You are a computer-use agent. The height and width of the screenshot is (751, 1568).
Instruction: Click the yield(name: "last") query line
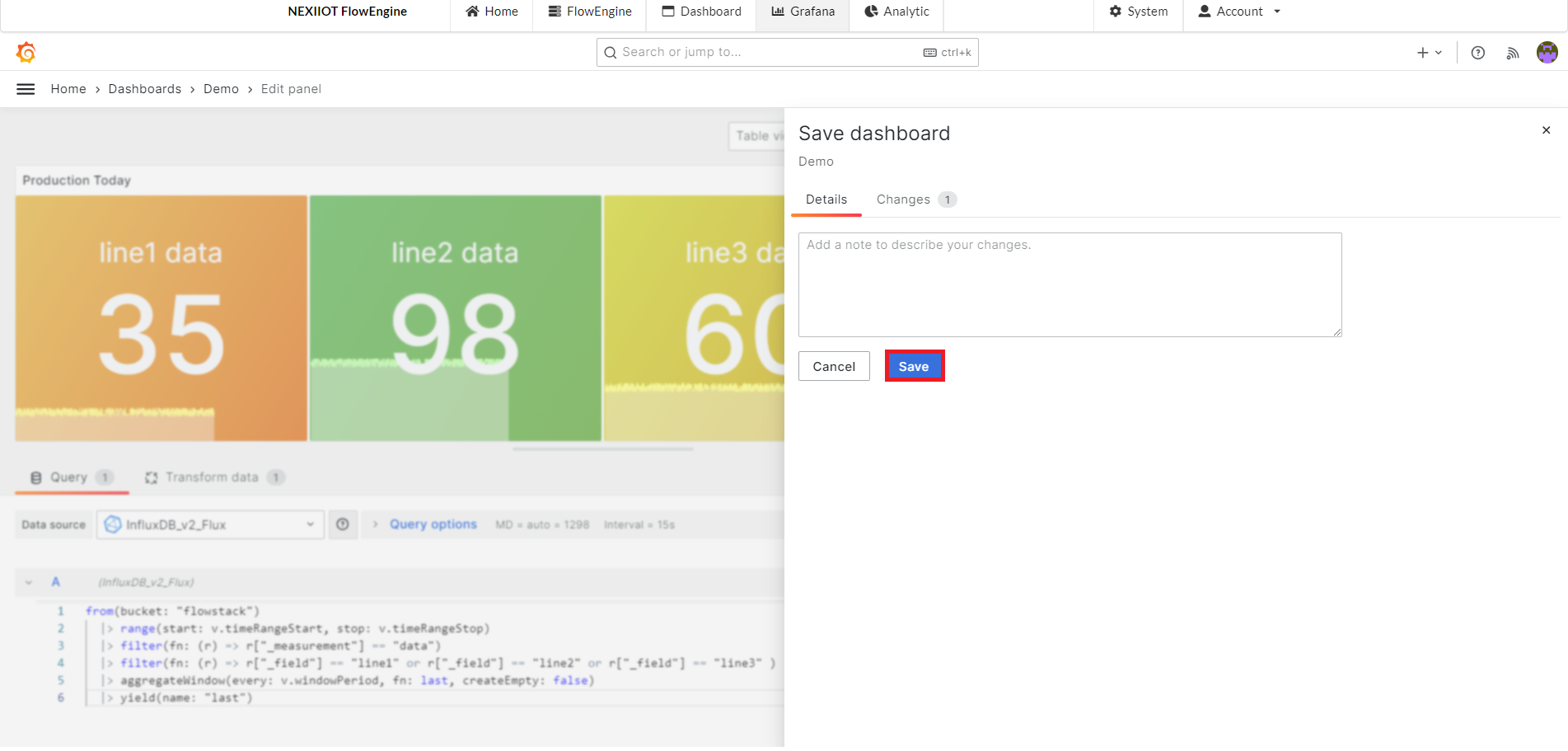pos(176,697)
